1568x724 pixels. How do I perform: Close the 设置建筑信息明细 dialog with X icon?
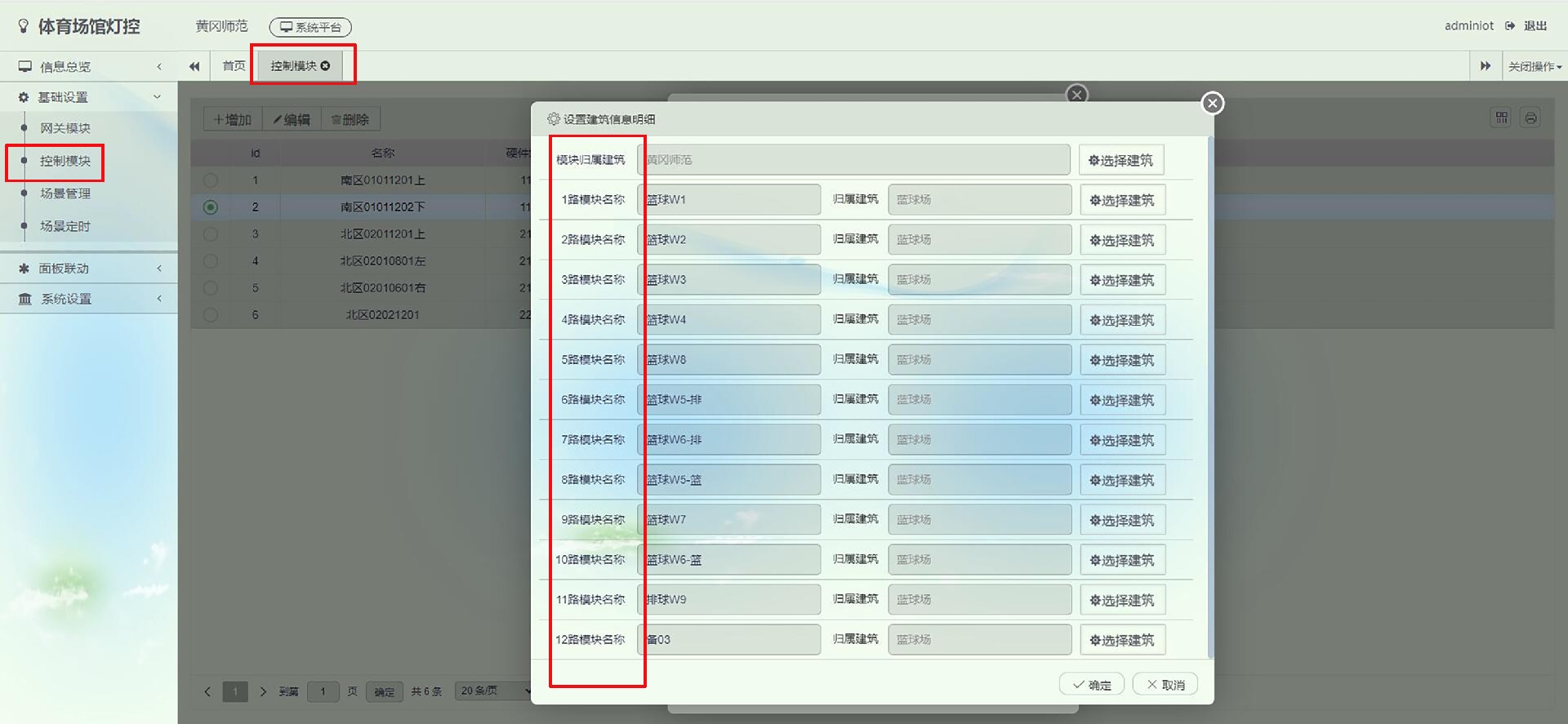(1212, 103)
